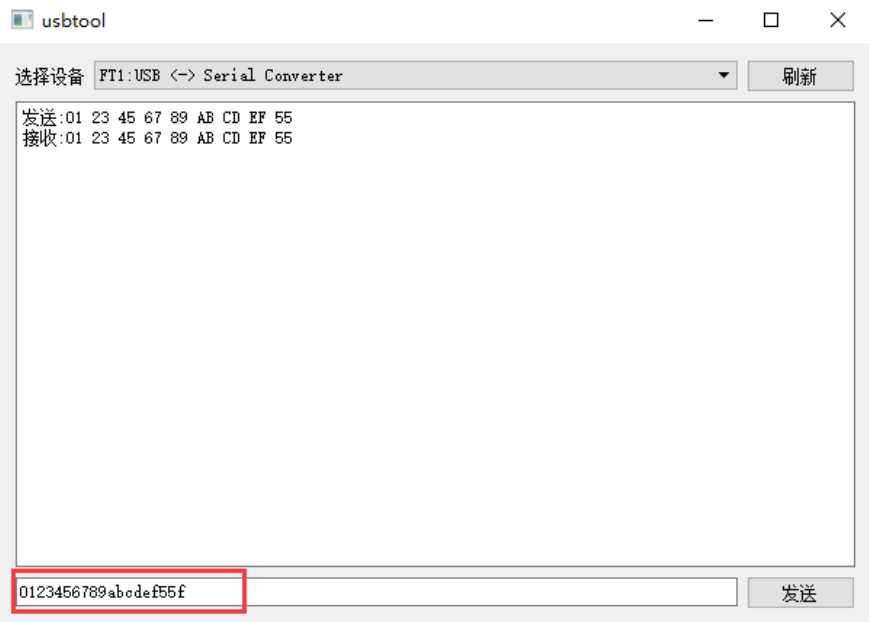Expand the device list using the dropdown arrow
869x622 pixels.
723,75
